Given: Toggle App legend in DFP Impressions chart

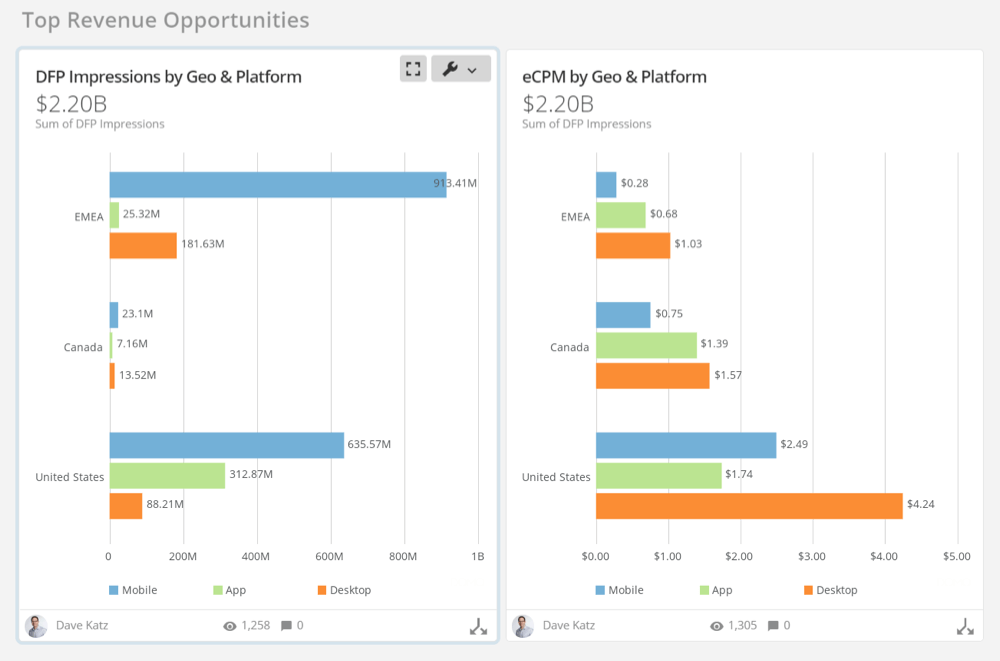Looking at the screenshot, I should [x=229, y=590].
